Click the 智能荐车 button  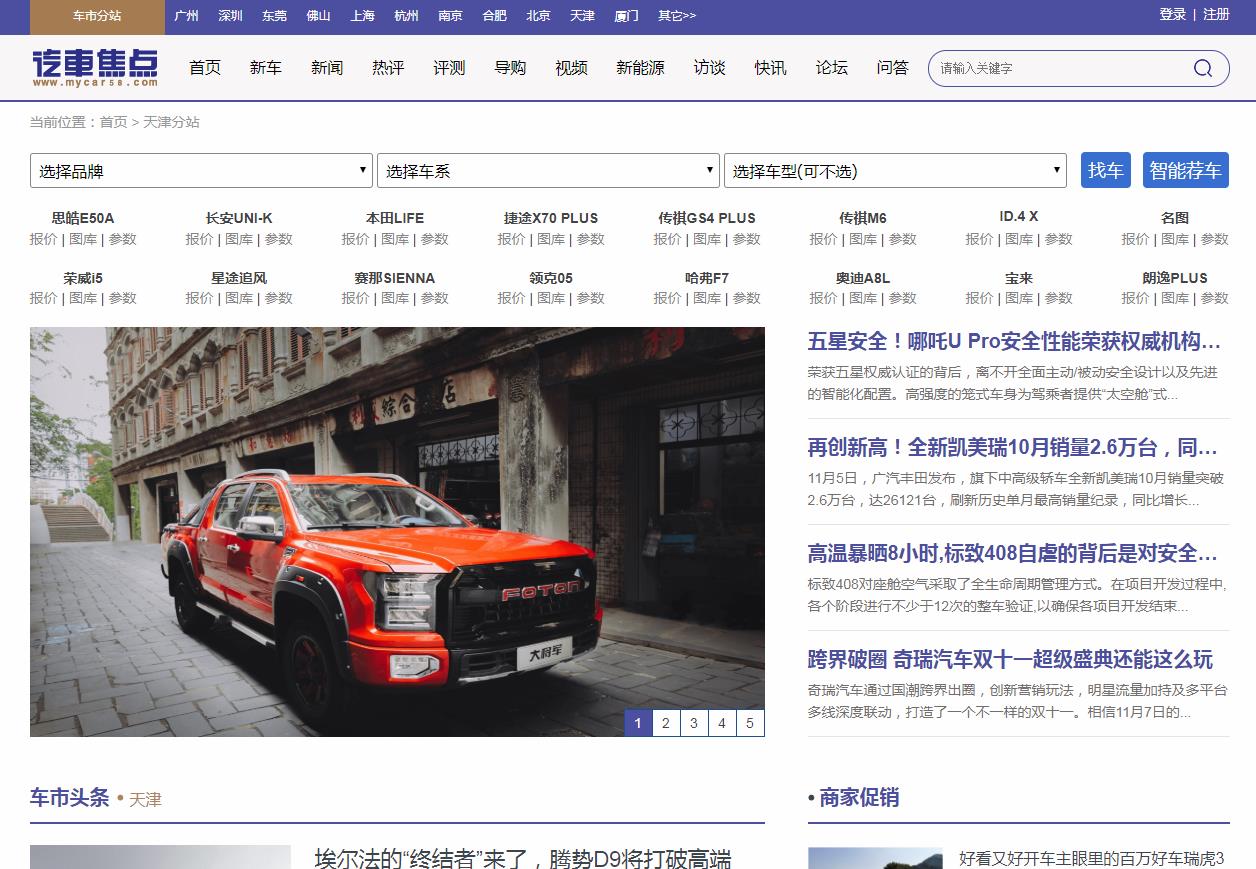(1186, 170)
